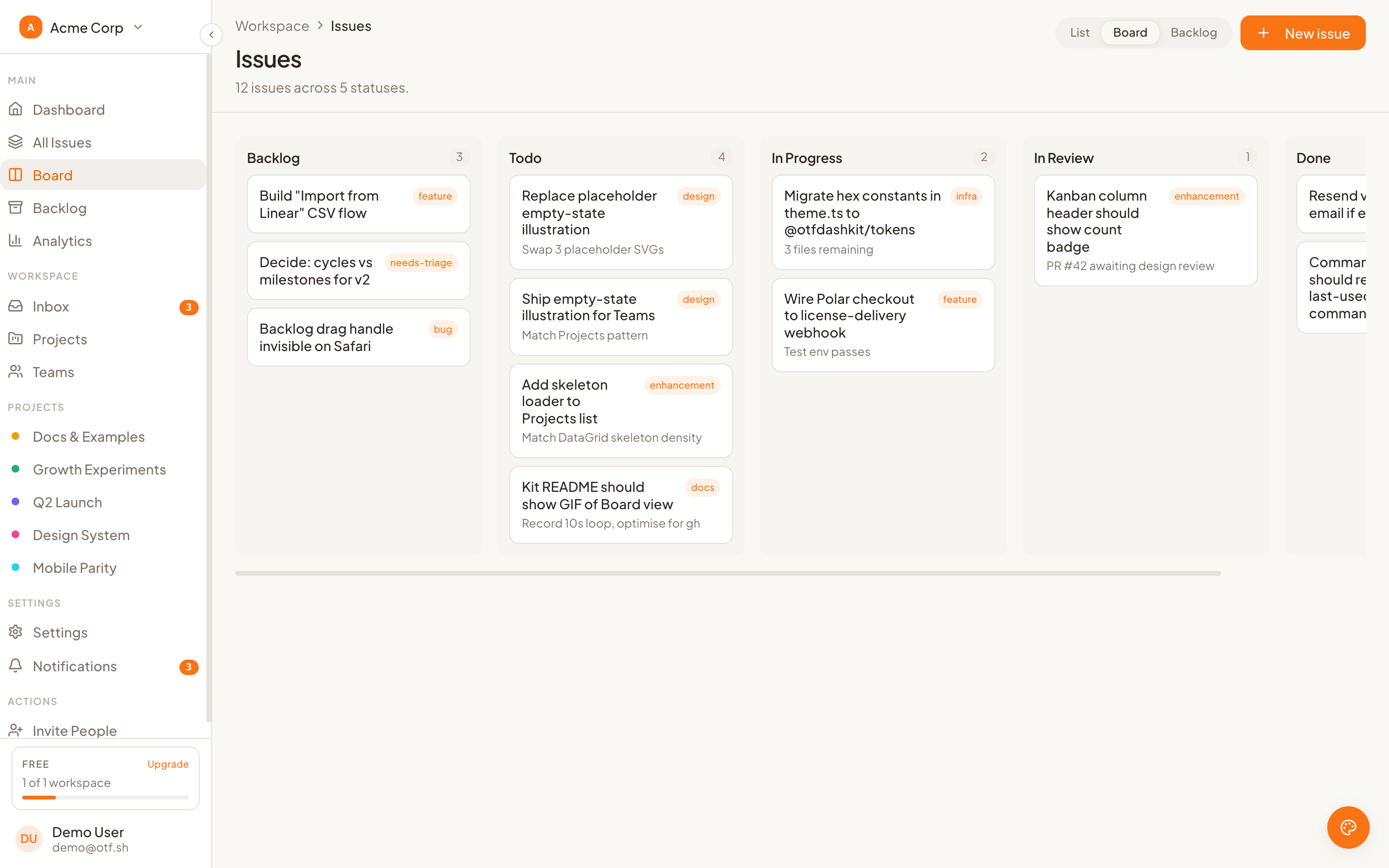
Task: Click the bug label tag
Action: pos(443,329)
